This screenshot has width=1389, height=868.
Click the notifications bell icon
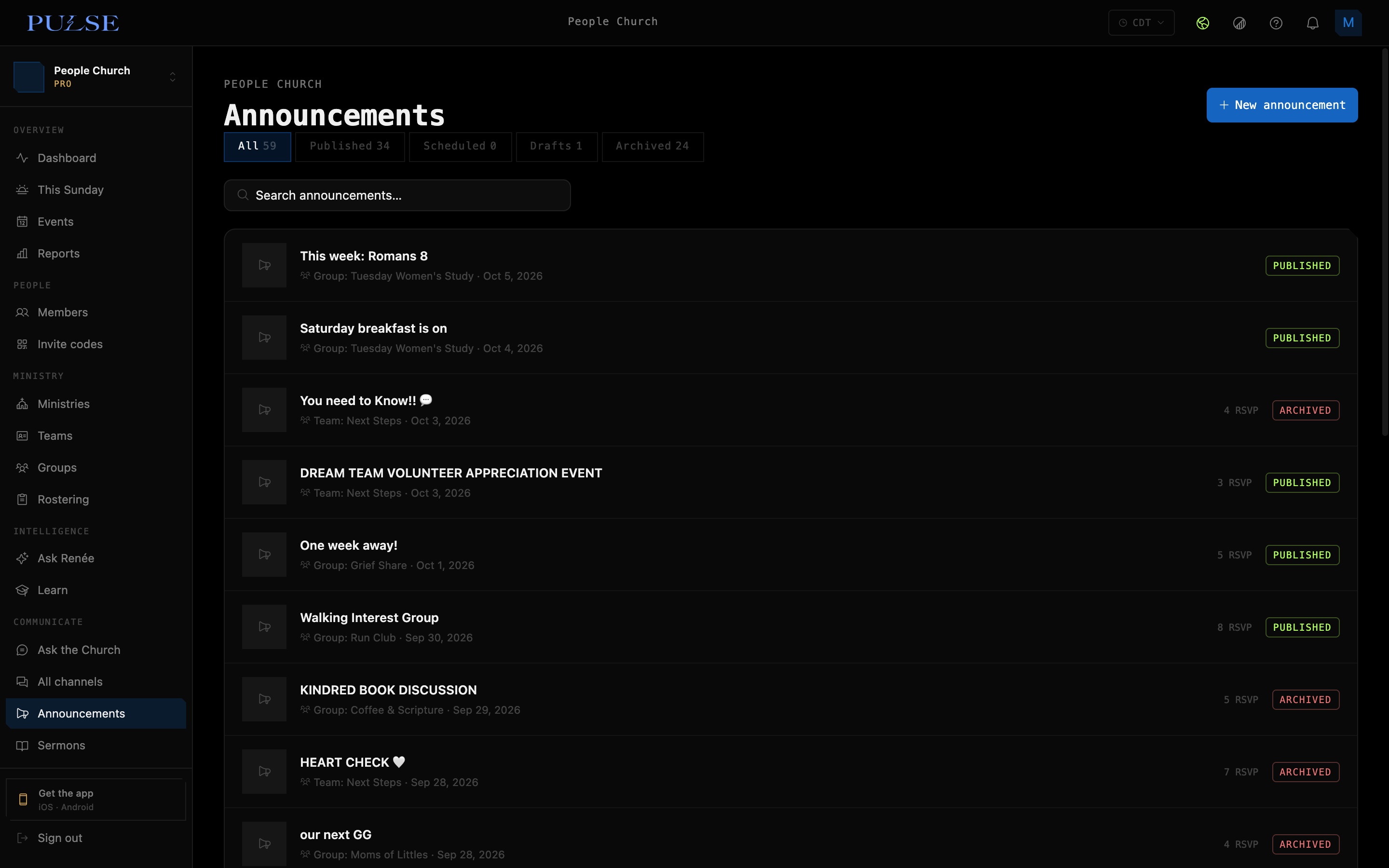coord(1312,23)
